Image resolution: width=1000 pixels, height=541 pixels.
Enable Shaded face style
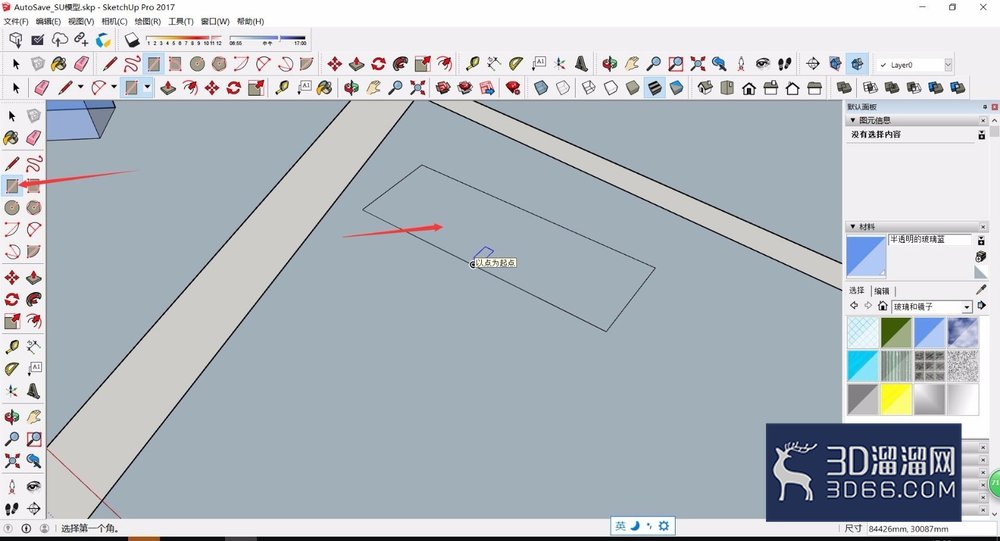click(x=633, y=87)
